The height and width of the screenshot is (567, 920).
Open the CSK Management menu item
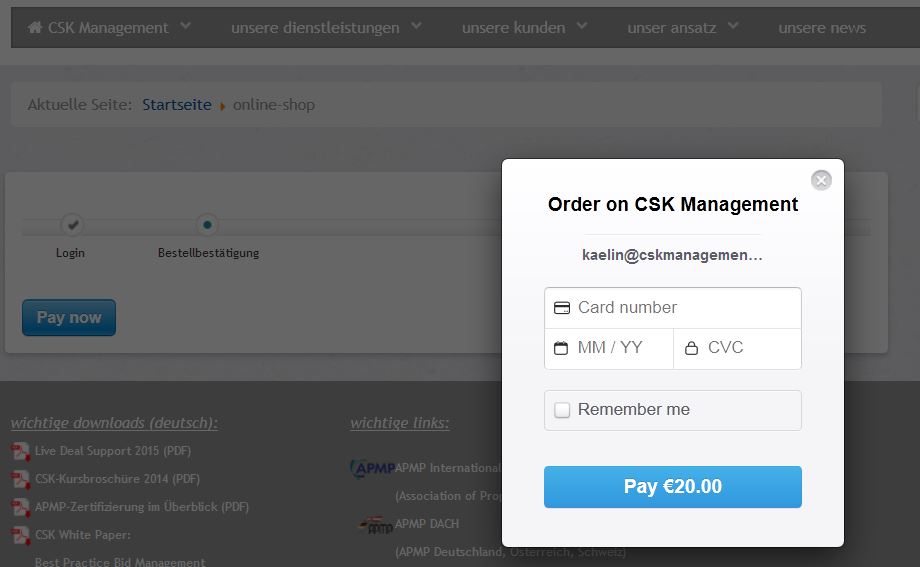point(108,28)
